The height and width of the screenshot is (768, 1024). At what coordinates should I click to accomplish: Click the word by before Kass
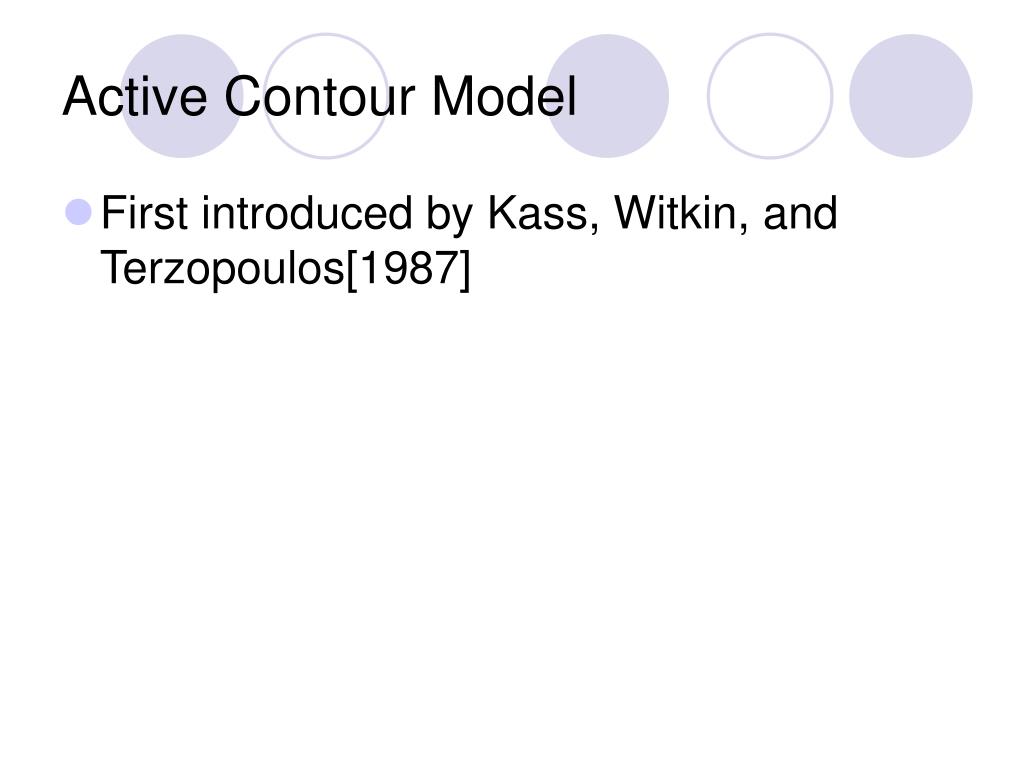point(449,216)
